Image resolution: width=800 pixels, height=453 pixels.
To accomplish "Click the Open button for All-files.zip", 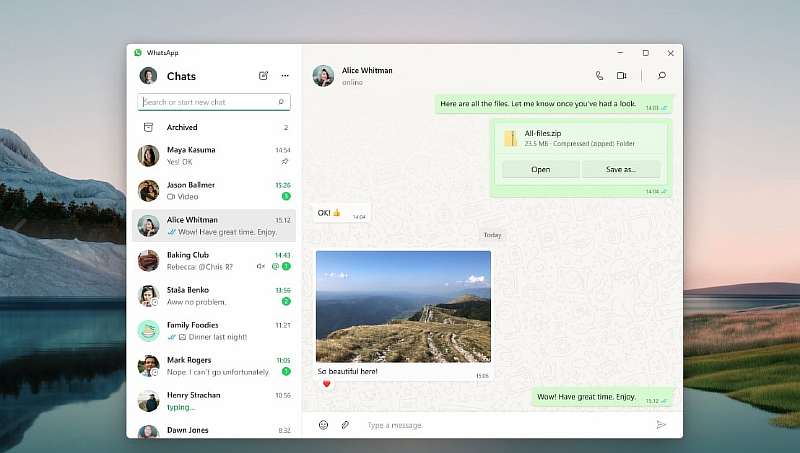I will [x=540, y=170].
